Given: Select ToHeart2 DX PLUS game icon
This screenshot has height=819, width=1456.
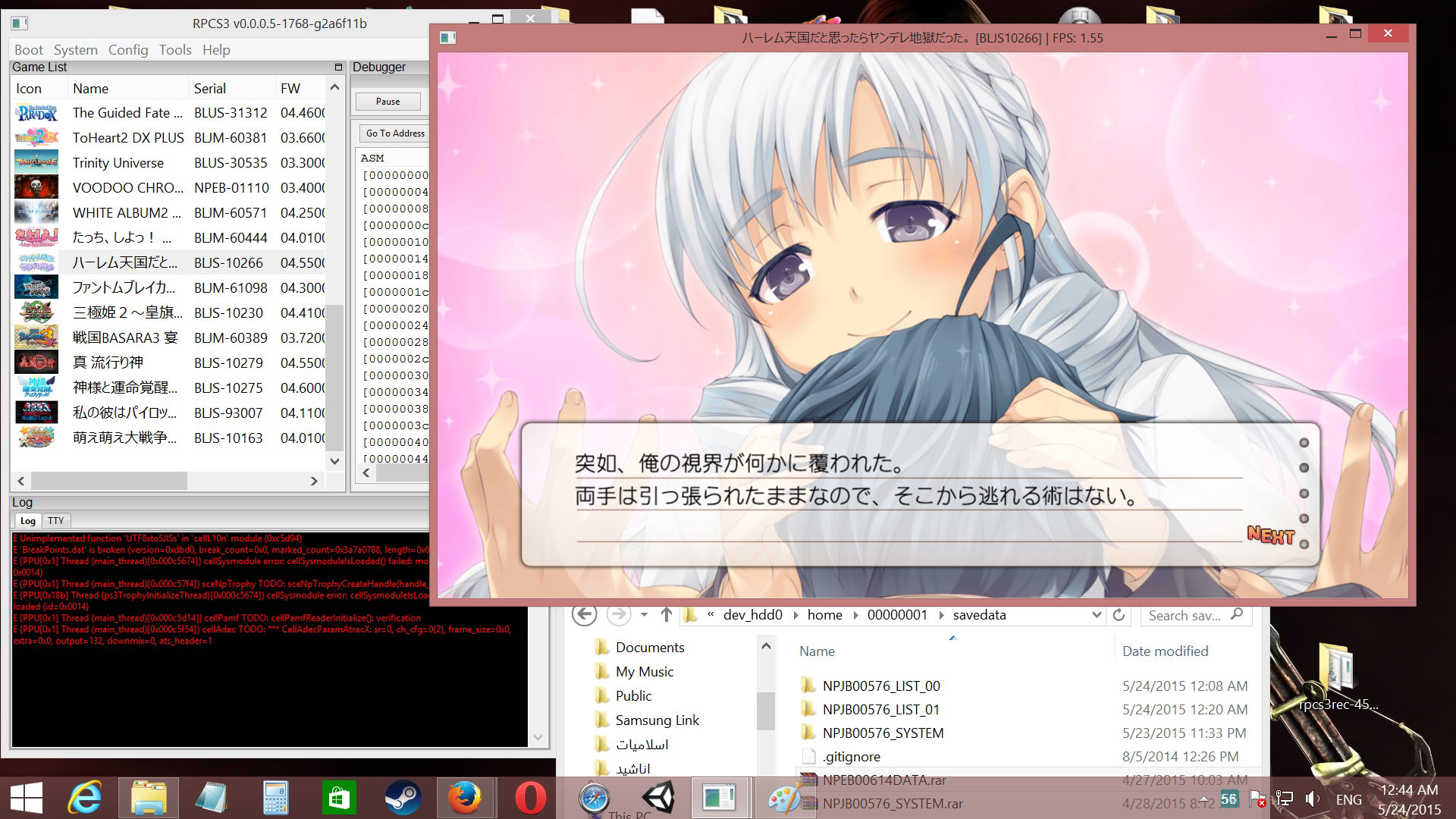Looking at the screenshot, I should pos(36,138).
